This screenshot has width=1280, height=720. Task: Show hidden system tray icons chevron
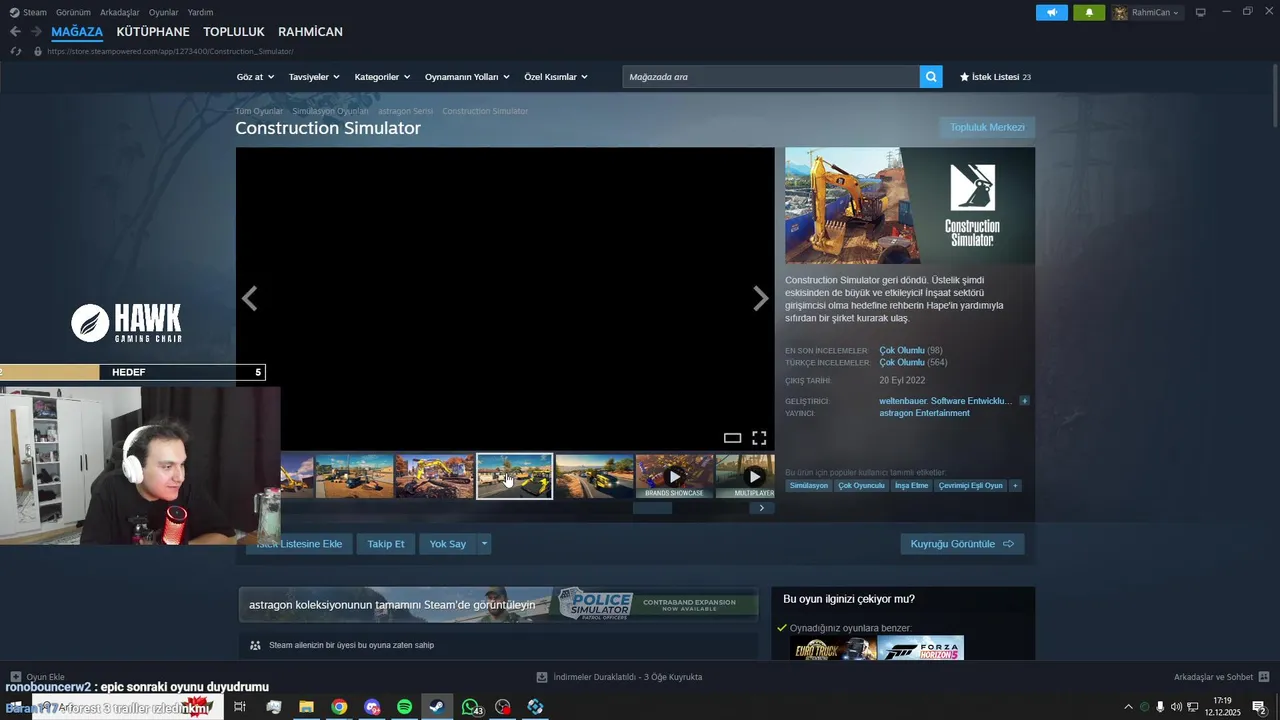pos(1129,707)
